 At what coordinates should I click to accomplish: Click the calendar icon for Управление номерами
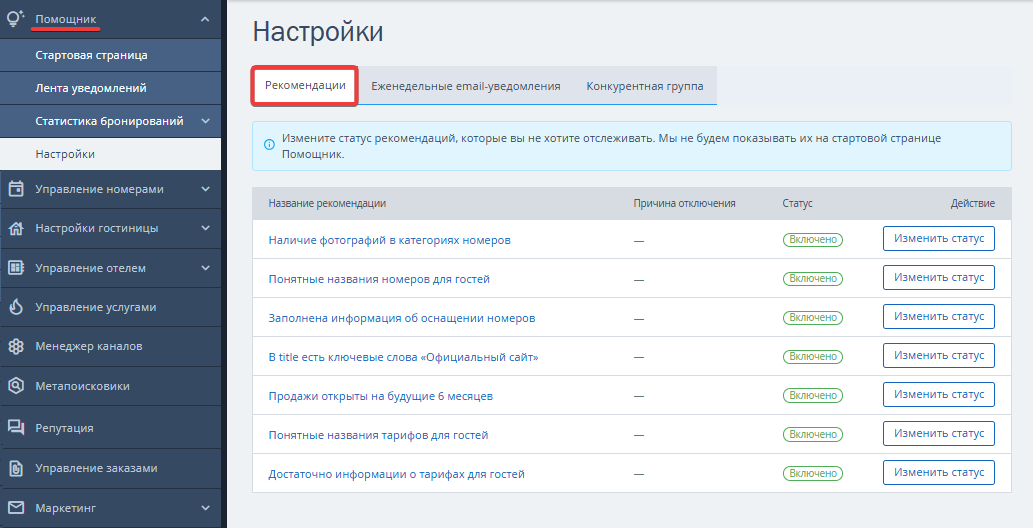pyautogui.click(x=16, y=189)
